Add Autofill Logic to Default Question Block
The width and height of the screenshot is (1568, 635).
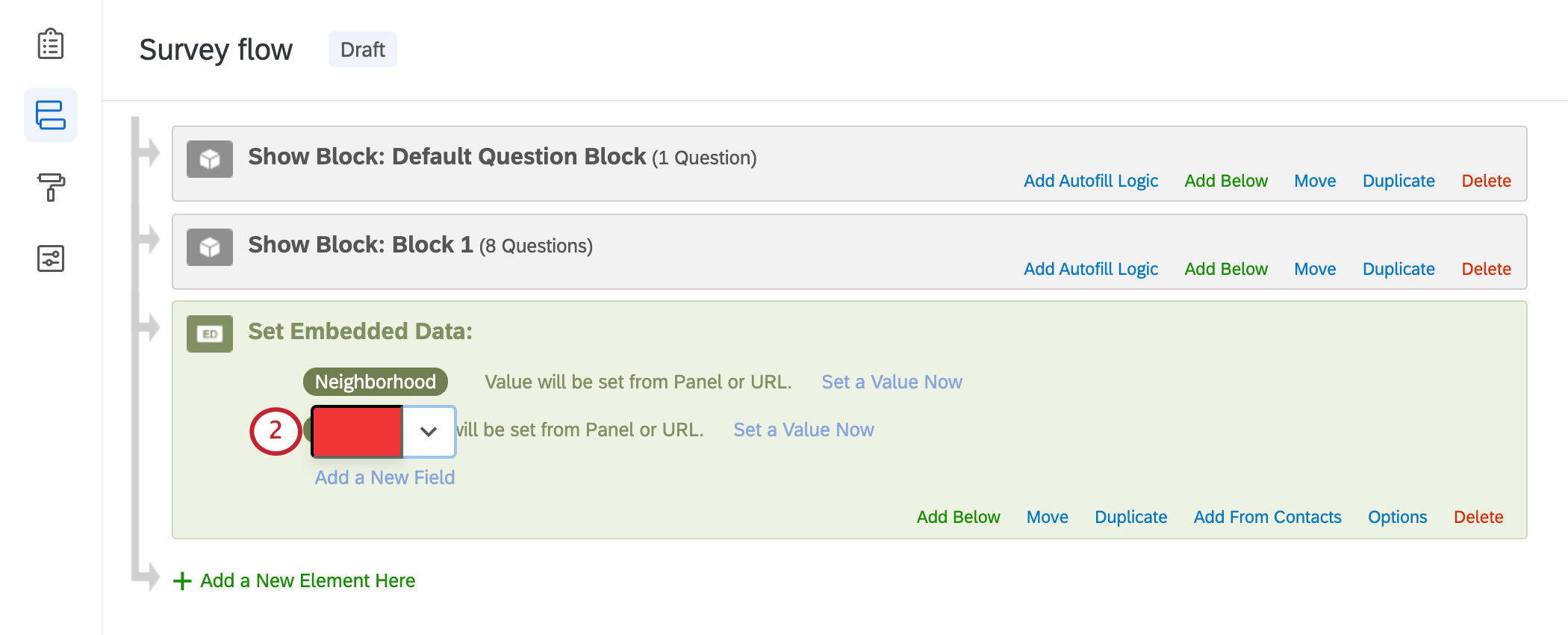(1090, 181)
